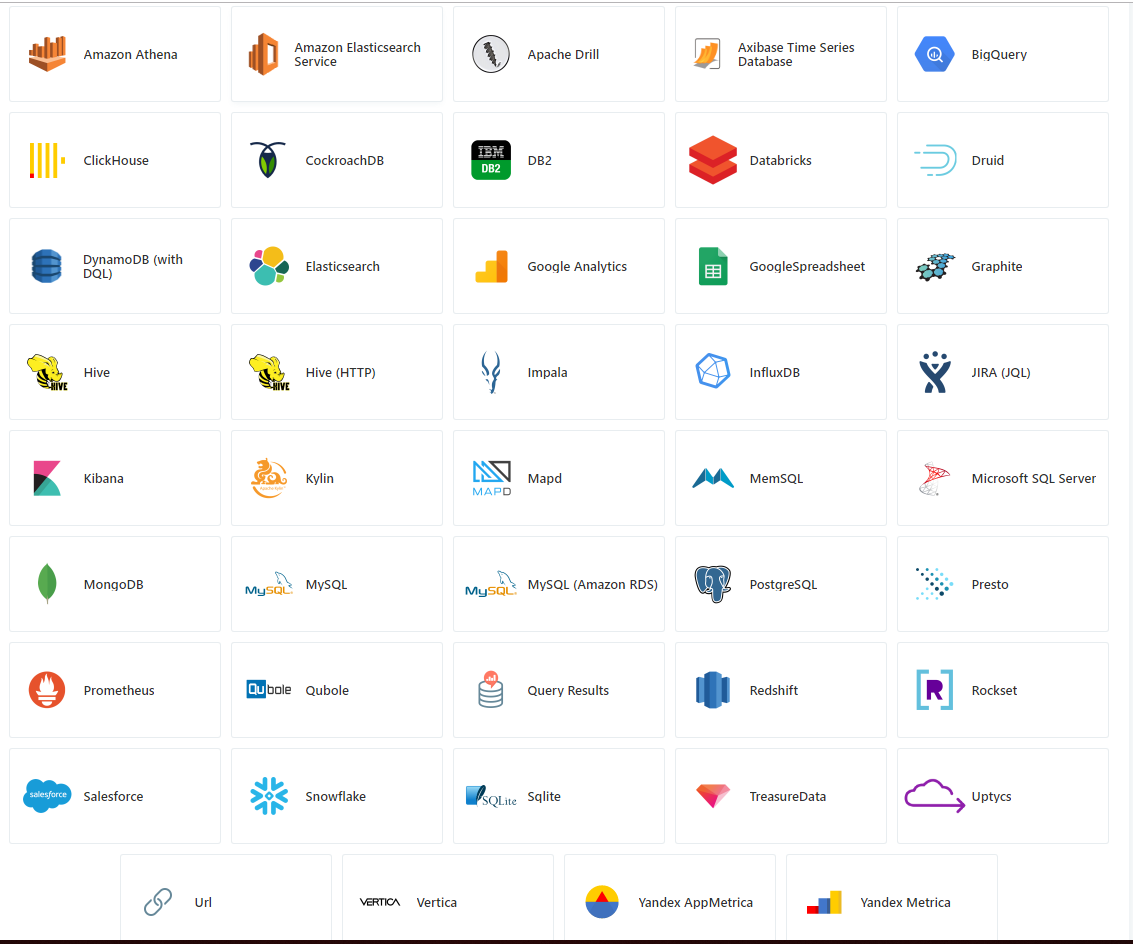Choose the Presto dotted logo
1133x944 pixels.
(x=934, y=583)
